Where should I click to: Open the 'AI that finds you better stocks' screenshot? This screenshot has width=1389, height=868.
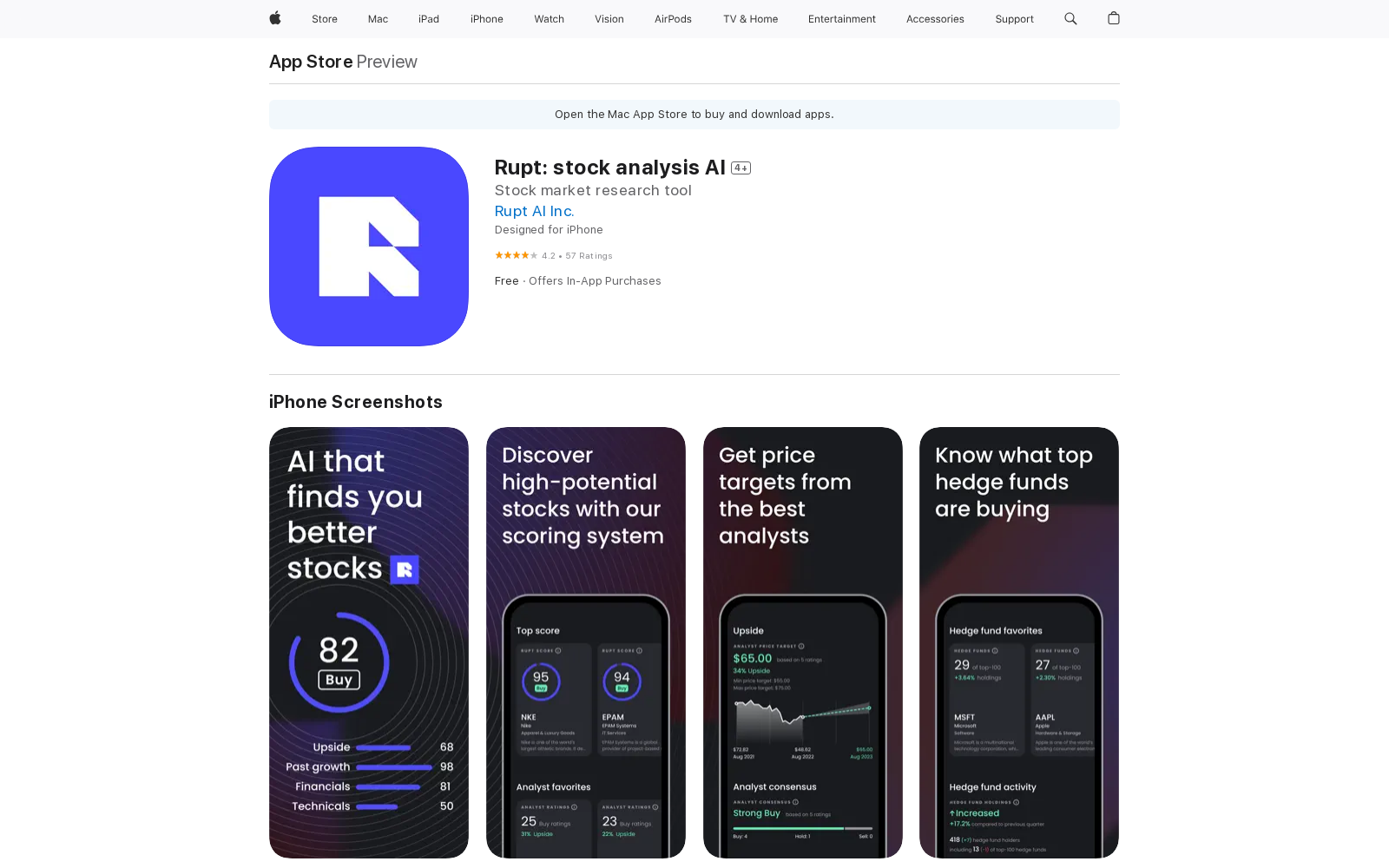369,642
